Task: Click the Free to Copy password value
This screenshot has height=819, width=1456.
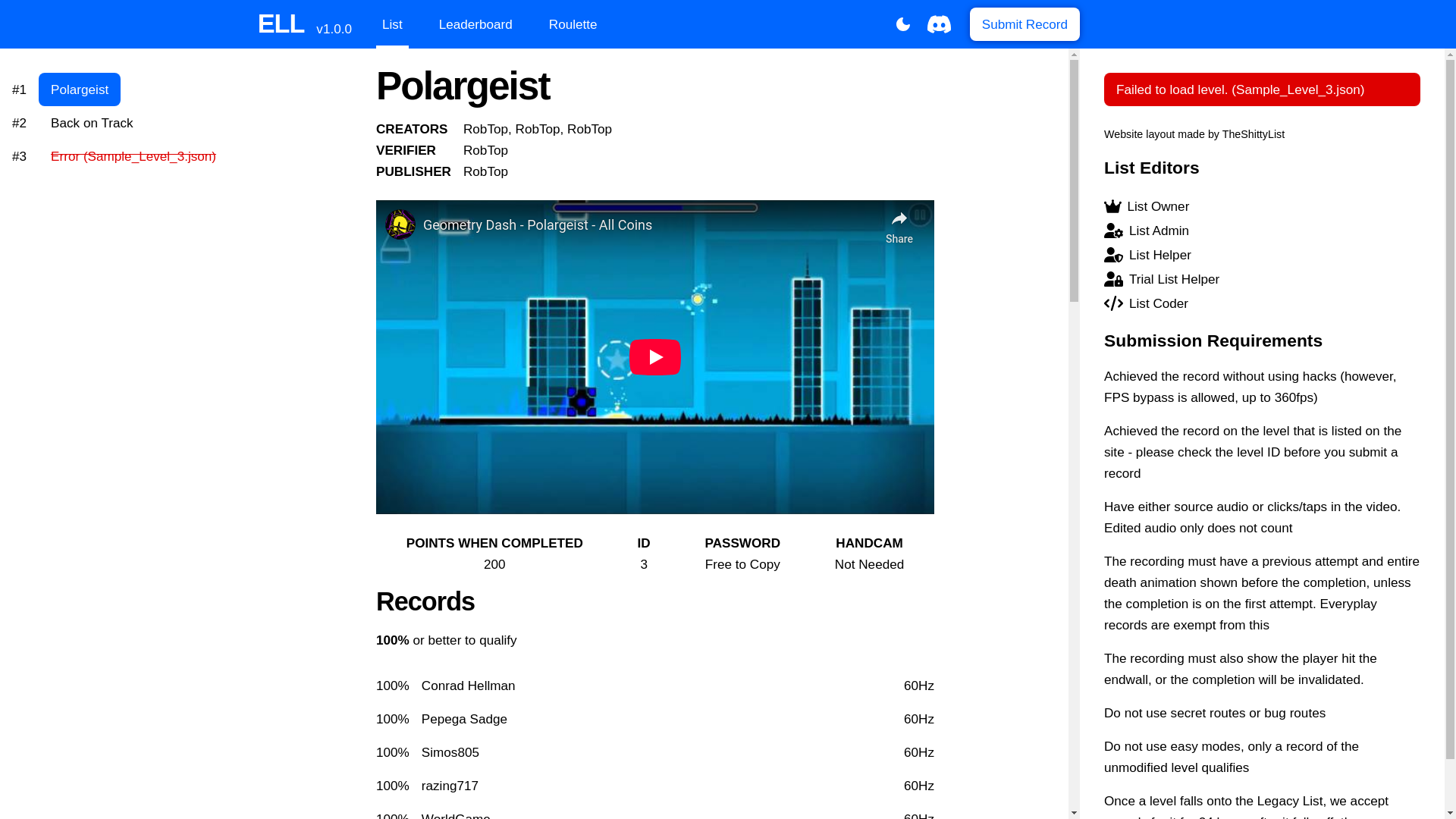Action: pos(742,564)
